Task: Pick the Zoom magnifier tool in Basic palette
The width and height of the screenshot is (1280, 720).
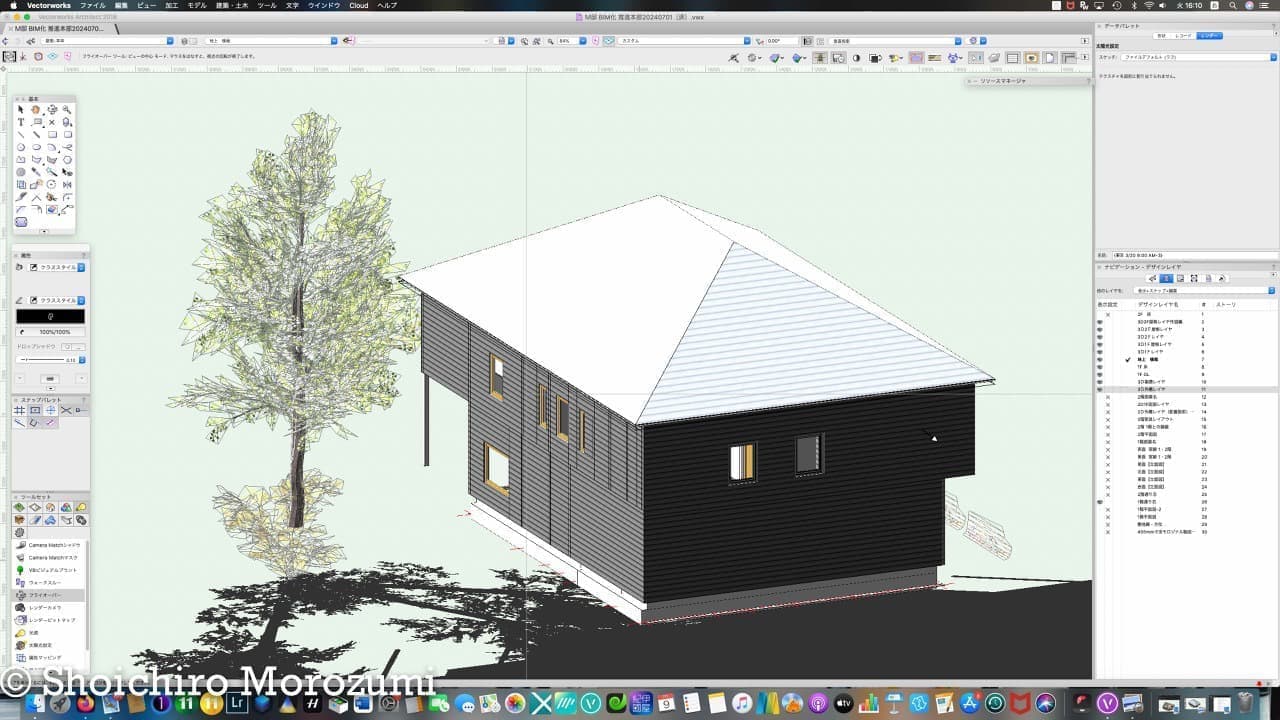Action: pyautogui.click(x=67, y=110)
